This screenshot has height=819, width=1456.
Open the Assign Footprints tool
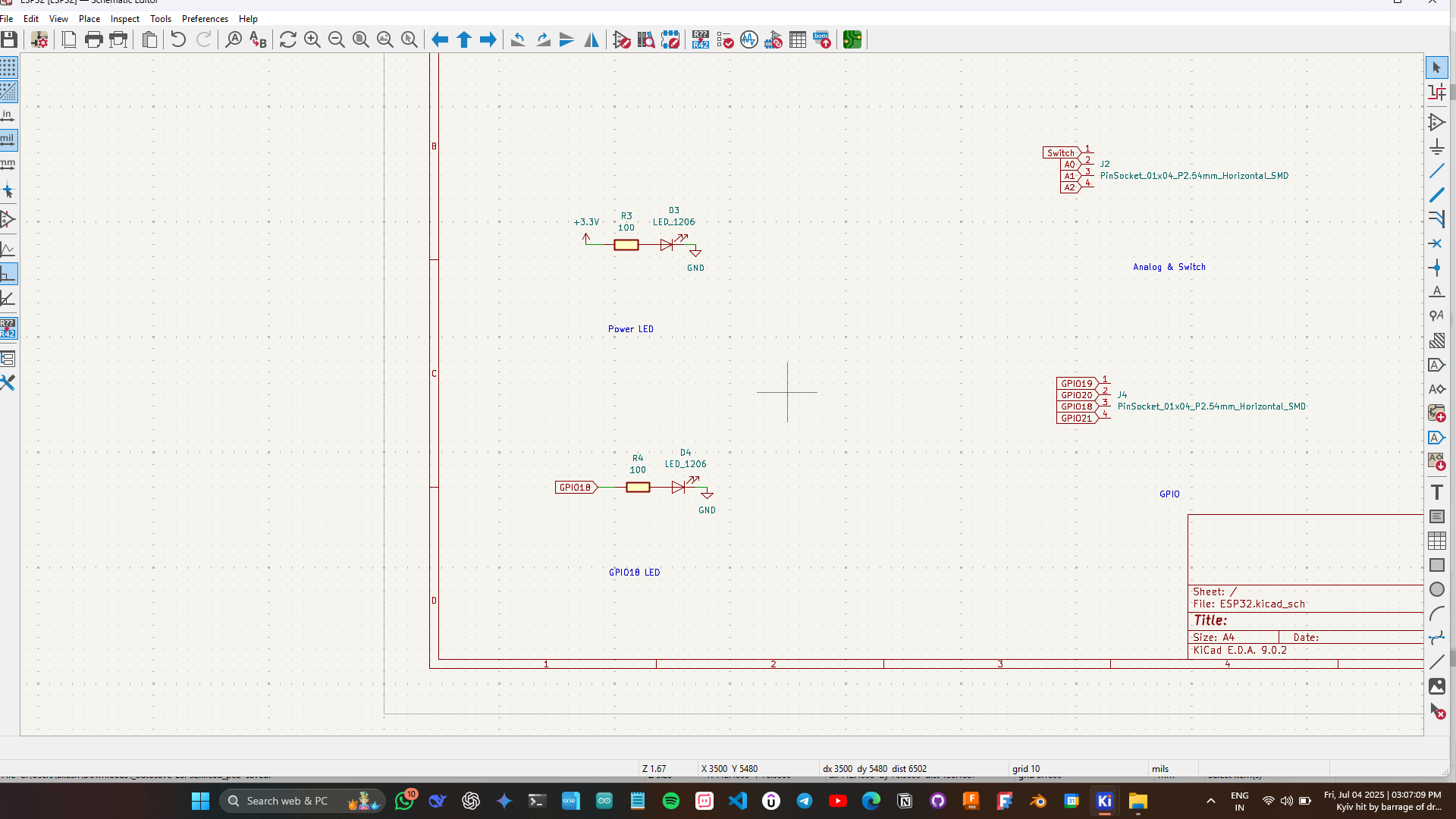tap(773, 39)
